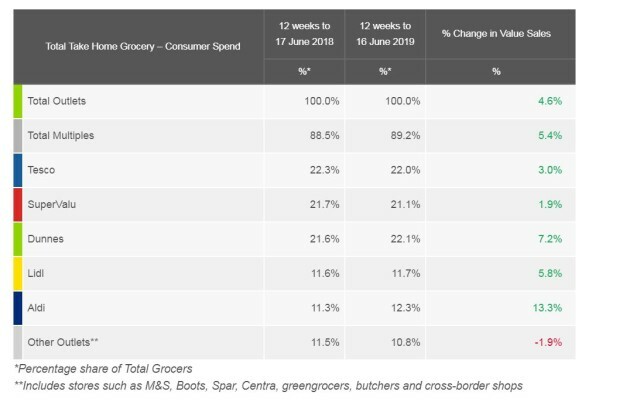Click the yellow color bar beside Lidl
This screenshot has height=409, width=630.
tap(19, 273)
